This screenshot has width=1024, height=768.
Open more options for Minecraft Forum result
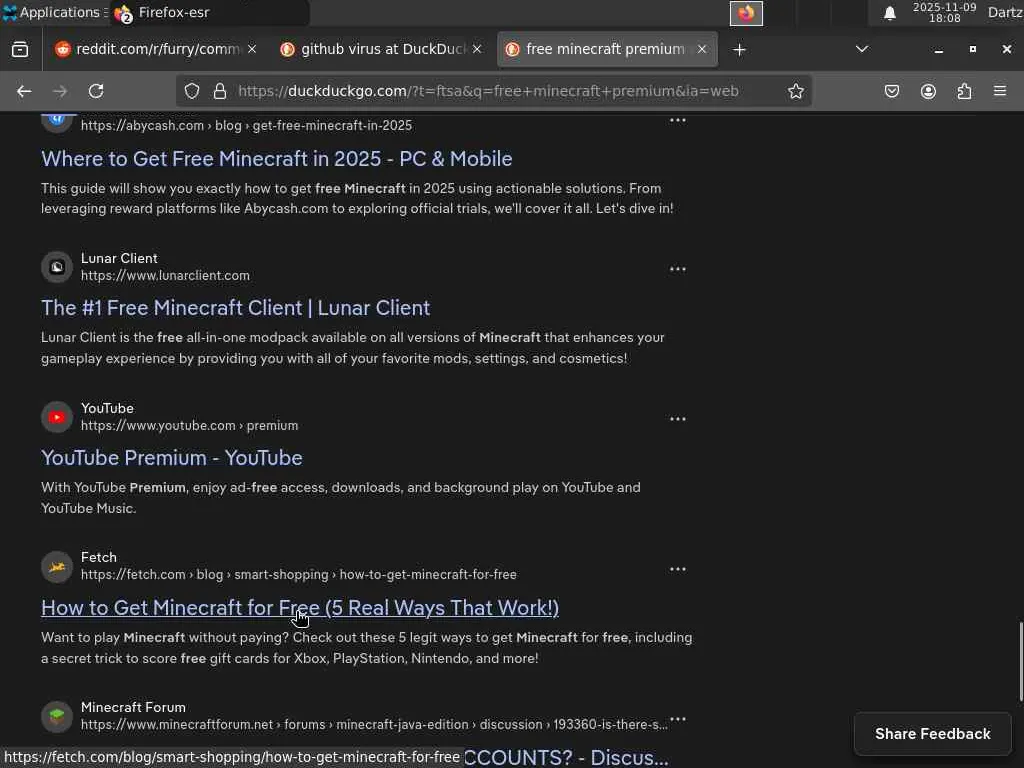click(678, 719)
